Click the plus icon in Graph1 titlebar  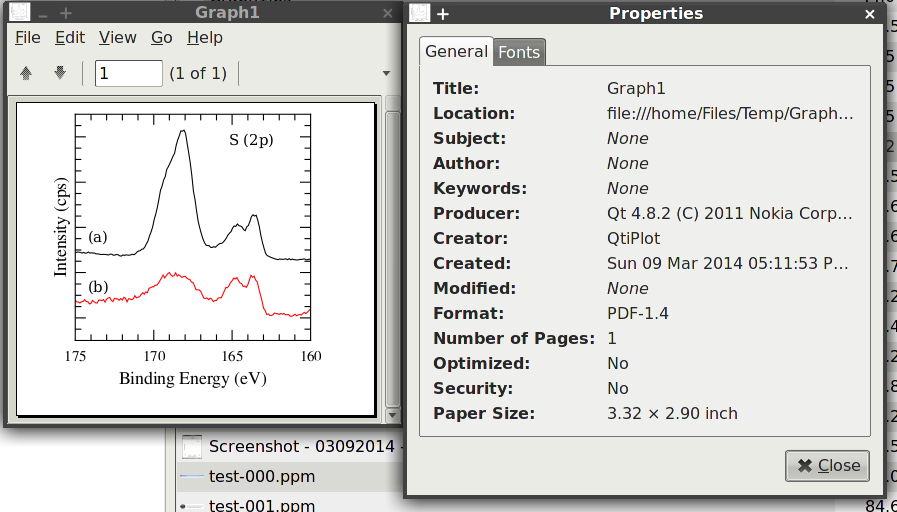click(x=66, y=13)
